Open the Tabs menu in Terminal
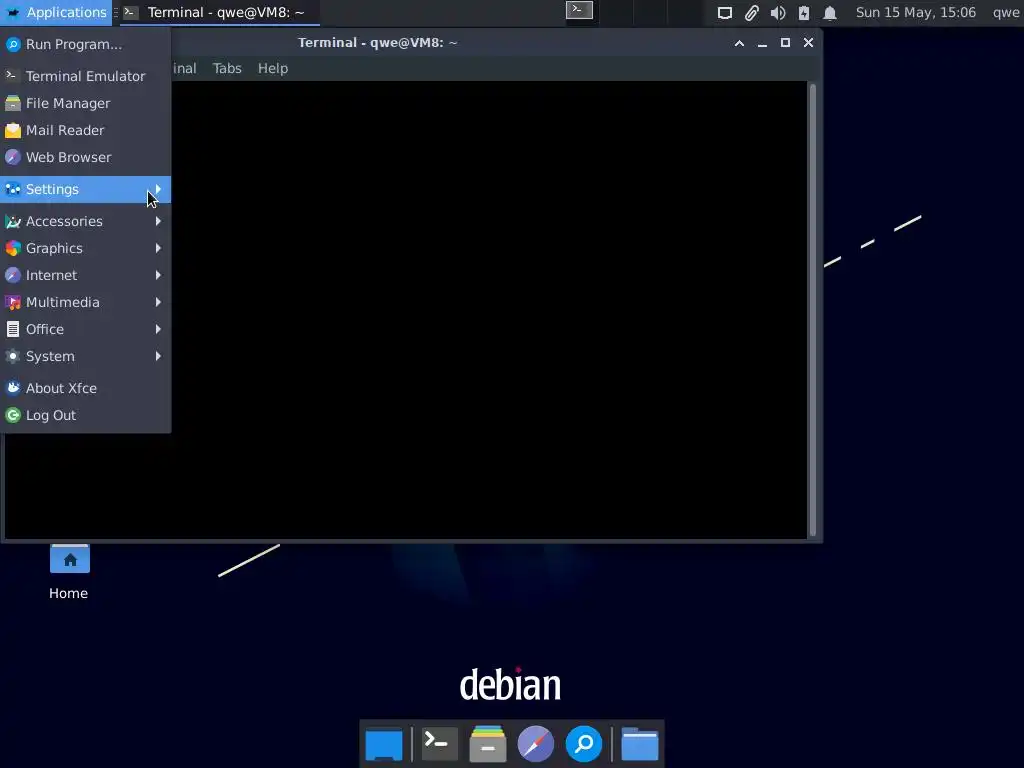 click(227, 68)
